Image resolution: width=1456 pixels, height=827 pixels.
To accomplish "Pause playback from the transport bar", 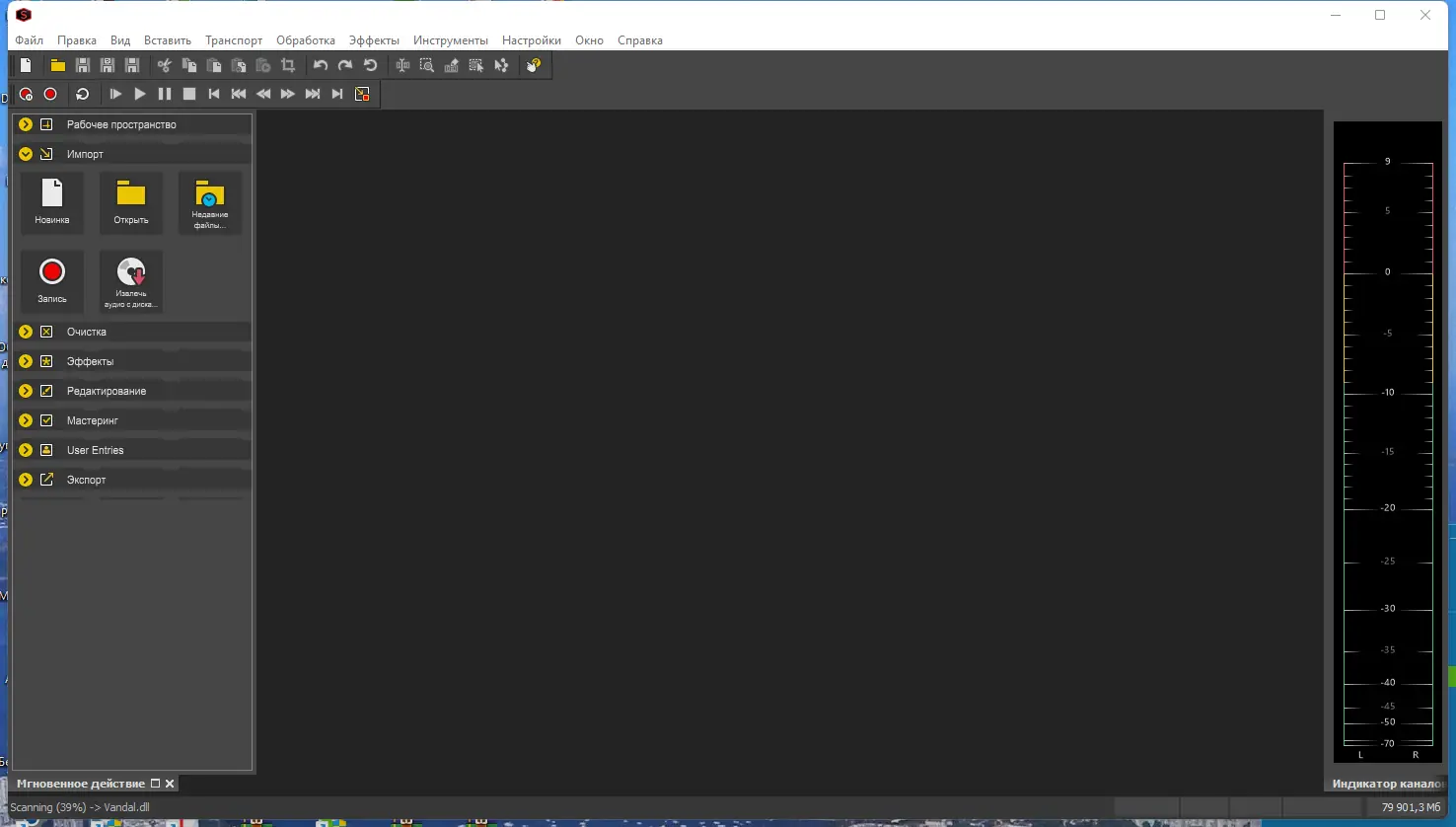I will pos(165,94).
